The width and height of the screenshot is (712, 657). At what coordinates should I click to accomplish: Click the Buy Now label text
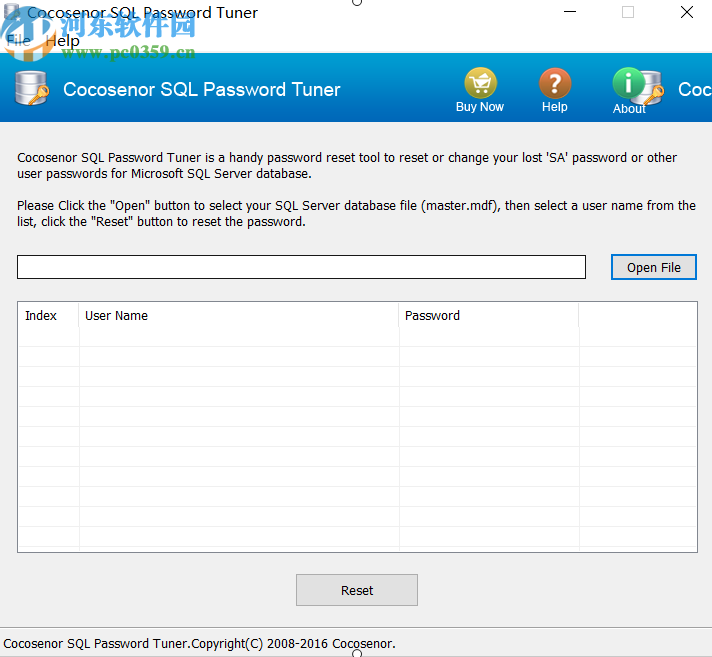(480, 107)
